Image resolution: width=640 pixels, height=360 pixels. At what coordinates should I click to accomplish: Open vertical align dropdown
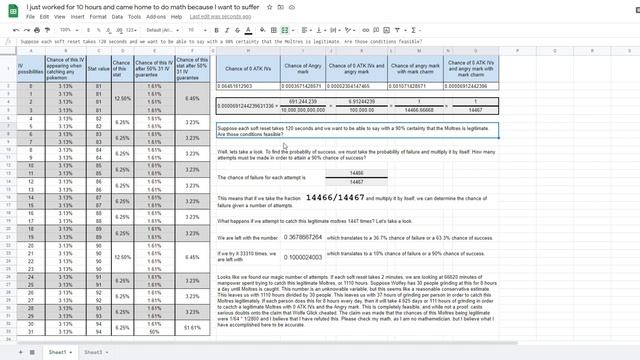click(x=321, y=30)
